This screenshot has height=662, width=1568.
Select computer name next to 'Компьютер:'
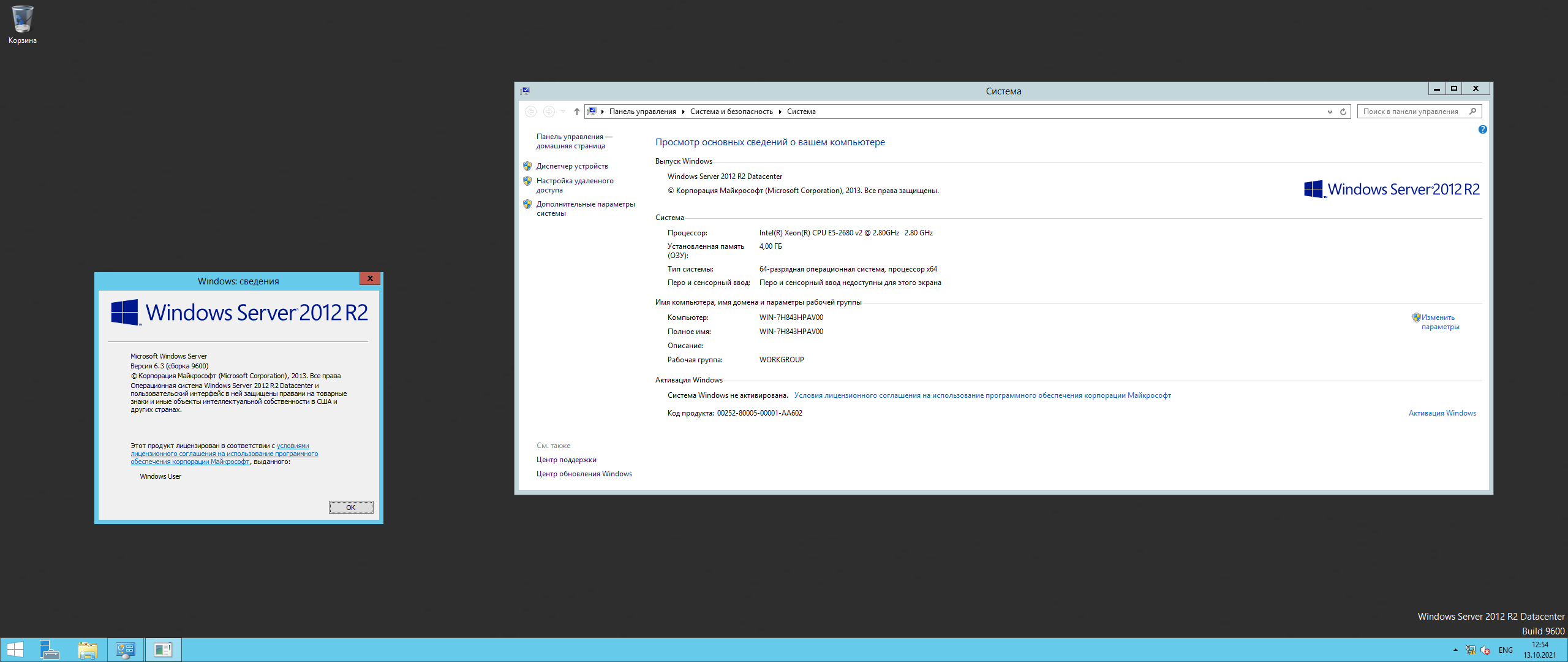[x=791, y=318]
